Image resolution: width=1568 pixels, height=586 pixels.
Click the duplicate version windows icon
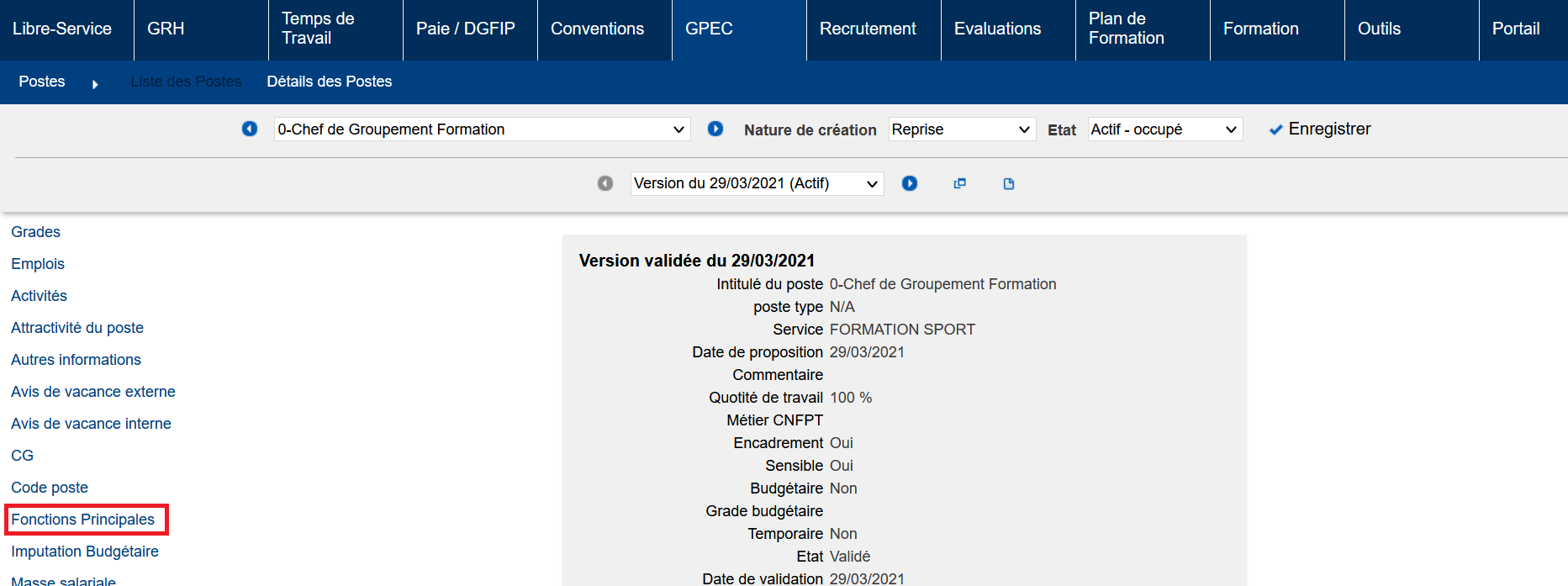click(959, 183)
